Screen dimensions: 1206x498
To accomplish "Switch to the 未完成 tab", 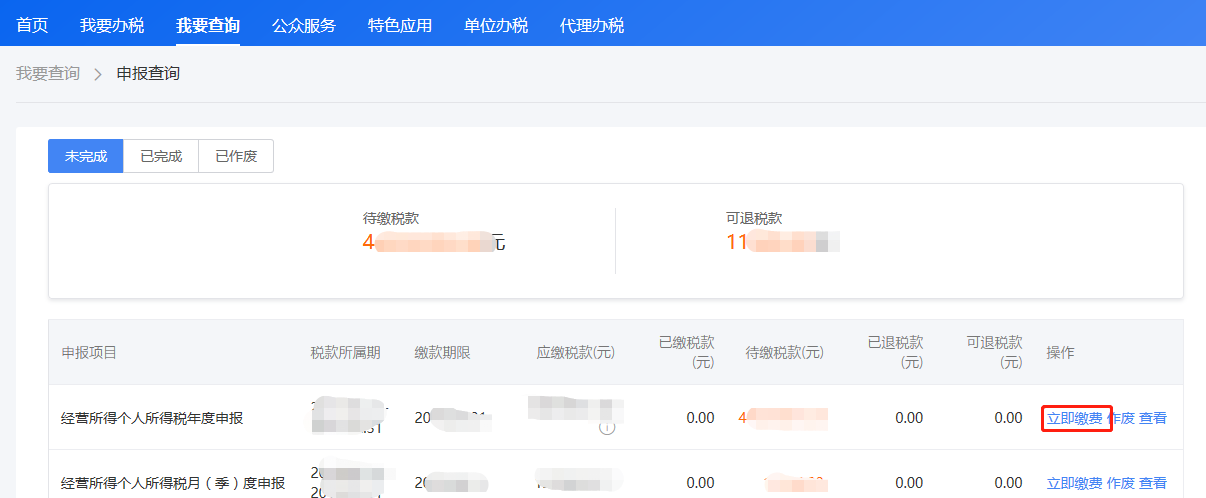I will point(86,156).
